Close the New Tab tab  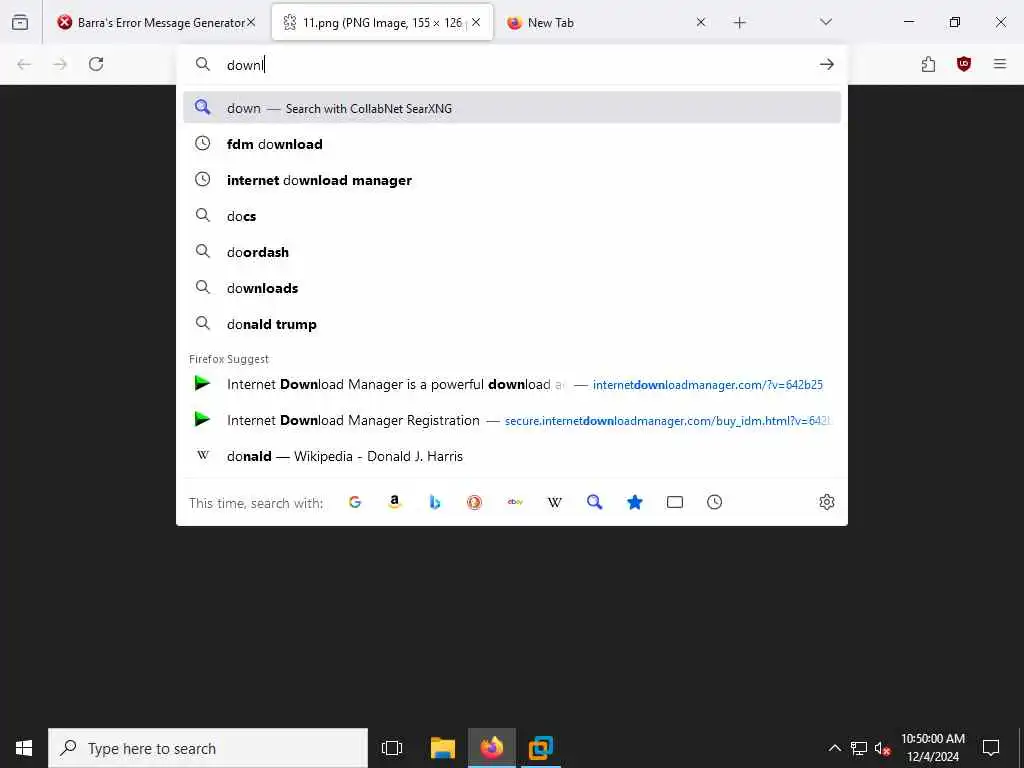coord(701,22)
